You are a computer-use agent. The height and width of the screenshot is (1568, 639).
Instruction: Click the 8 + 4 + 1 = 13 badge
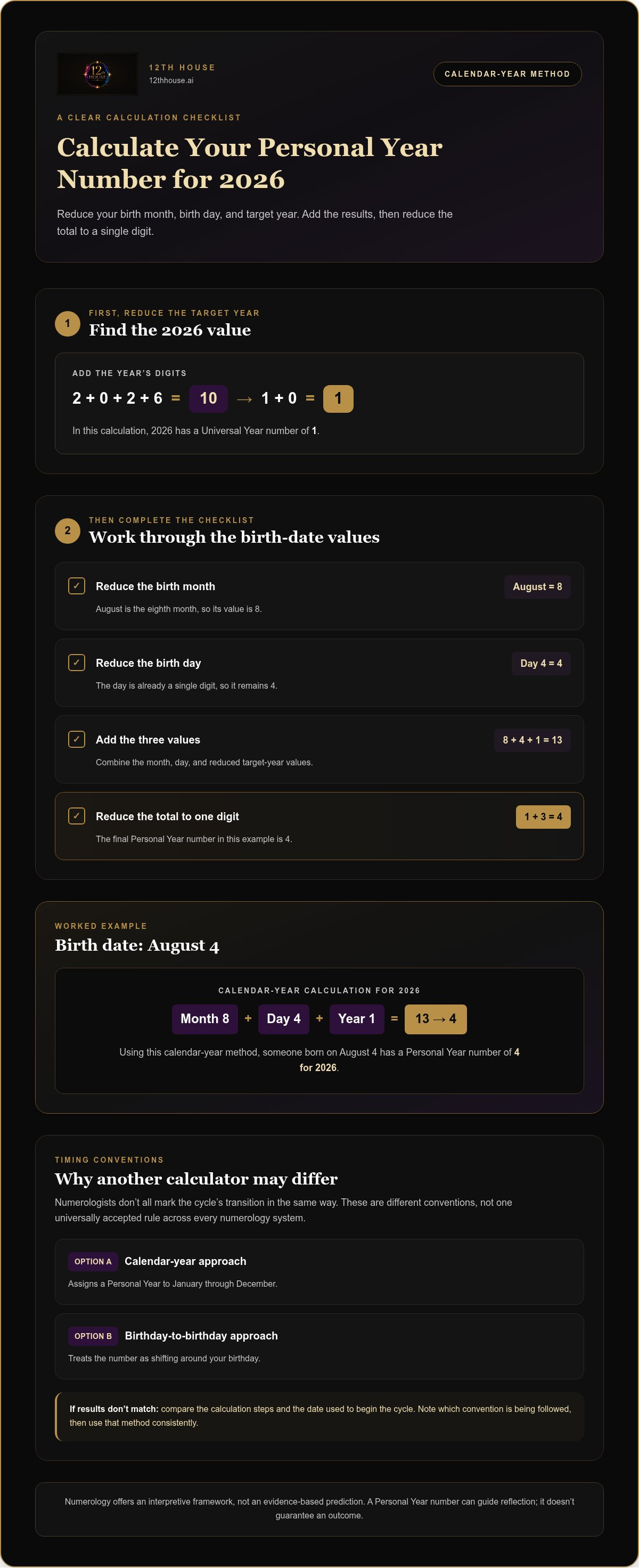coord(532,740)
